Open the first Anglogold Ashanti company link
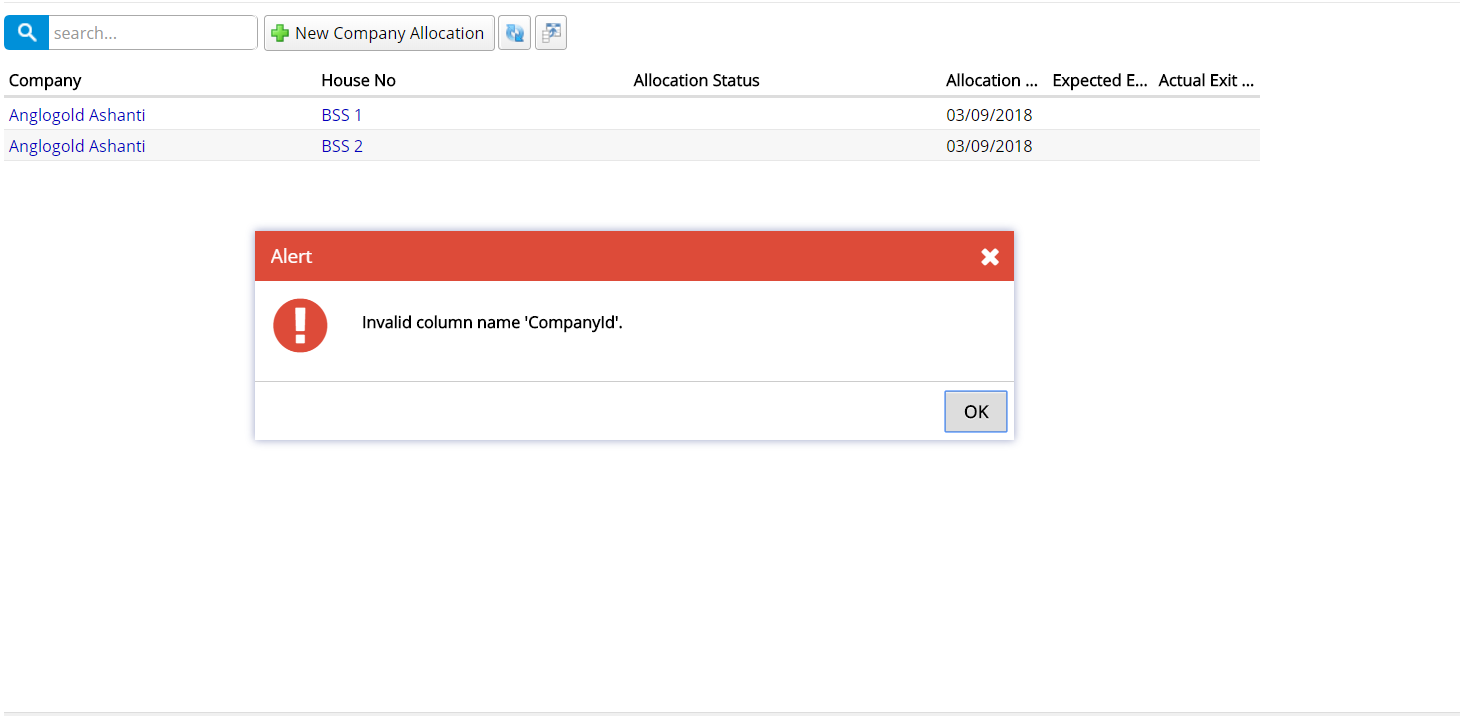1460x716 pixels. click(x=77, y=114)
